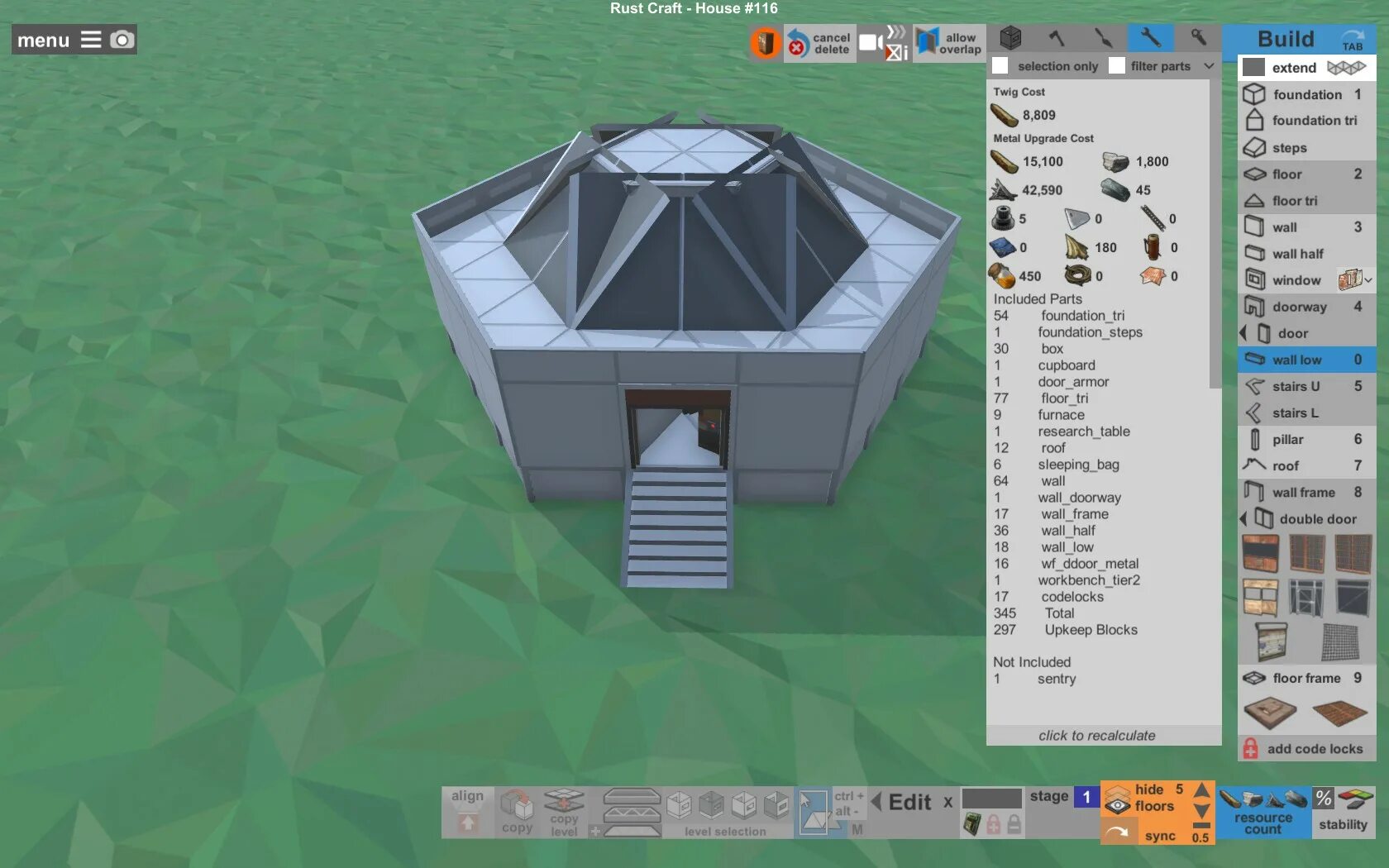Viewport: 1389px width, 868px height.
Task: Select the wrench tool tab
Action: point(1150,38)
